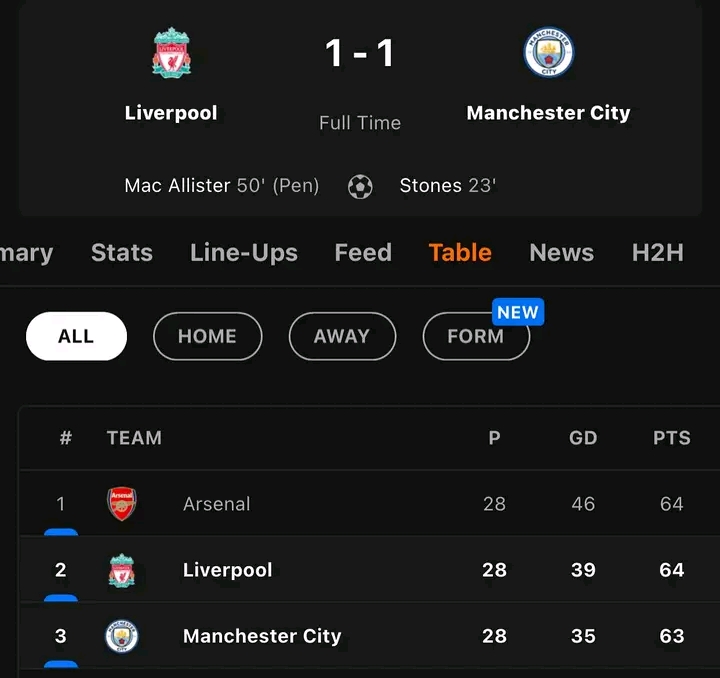
Task: Sort table by PTS column header
Action: point(672,438)
